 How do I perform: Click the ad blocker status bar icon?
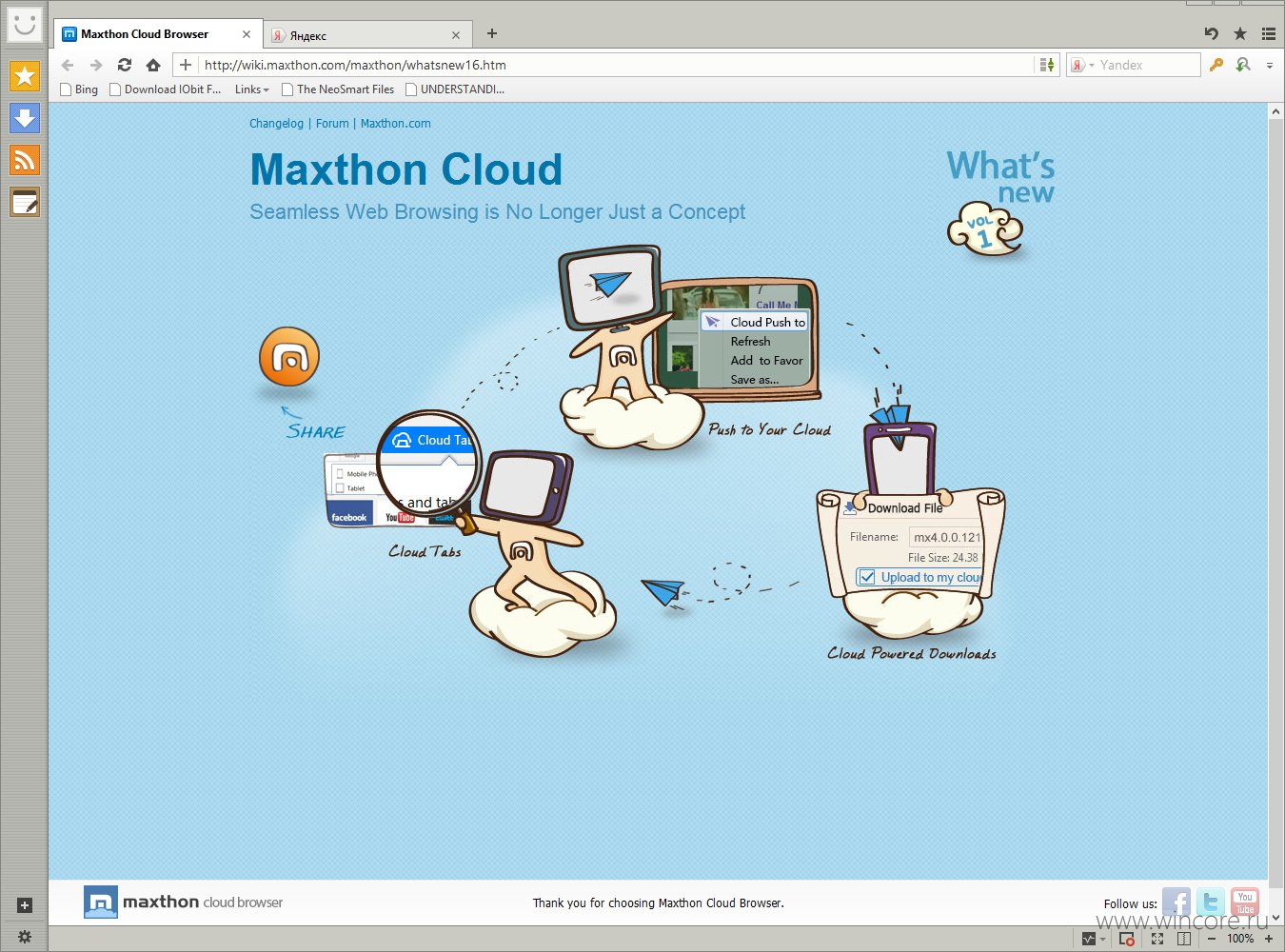tap(1127, 939)
